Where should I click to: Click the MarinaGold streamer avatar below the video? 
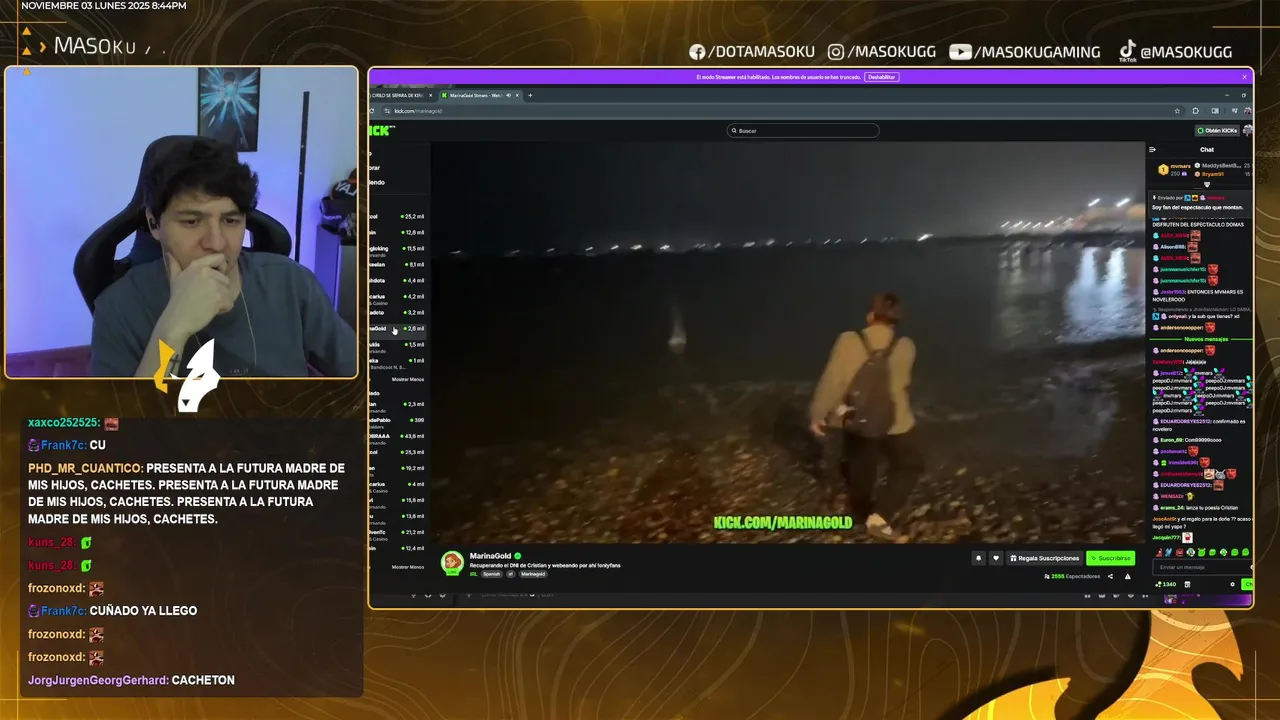453,563
